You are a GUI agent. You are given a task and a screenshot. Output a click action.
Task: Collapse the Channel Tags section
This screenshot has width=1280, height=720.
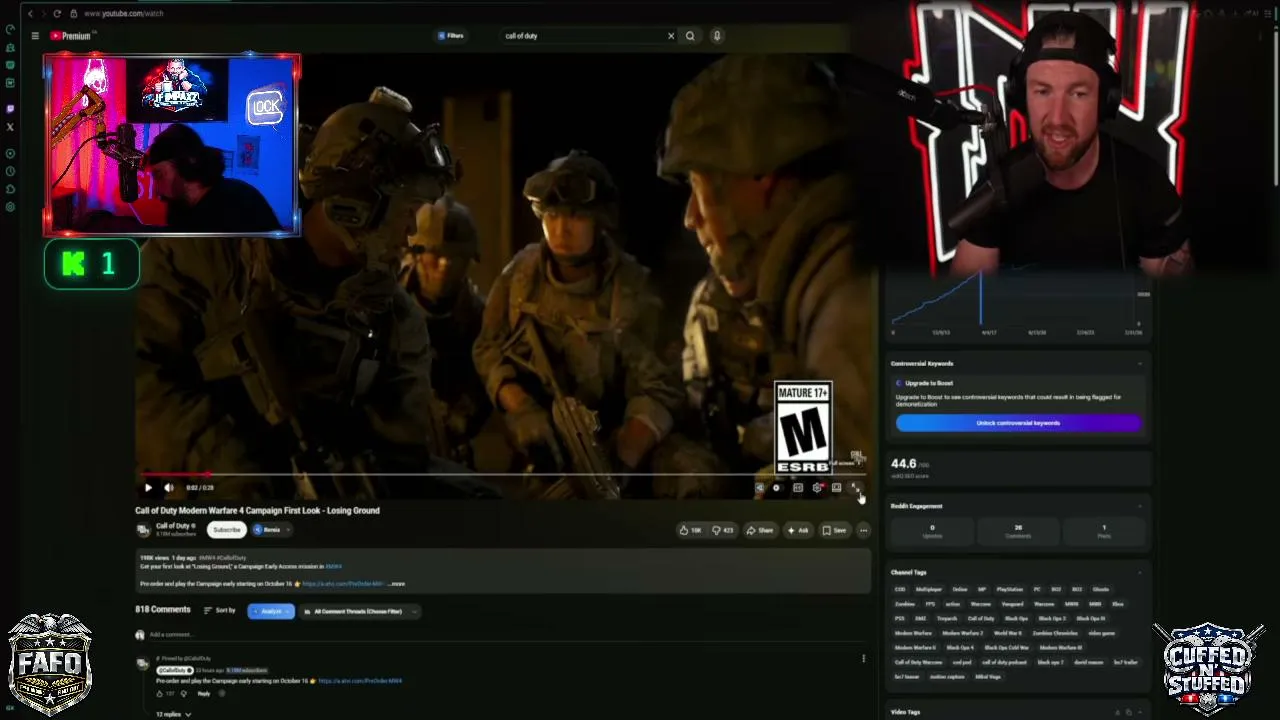click(1140, 573)
